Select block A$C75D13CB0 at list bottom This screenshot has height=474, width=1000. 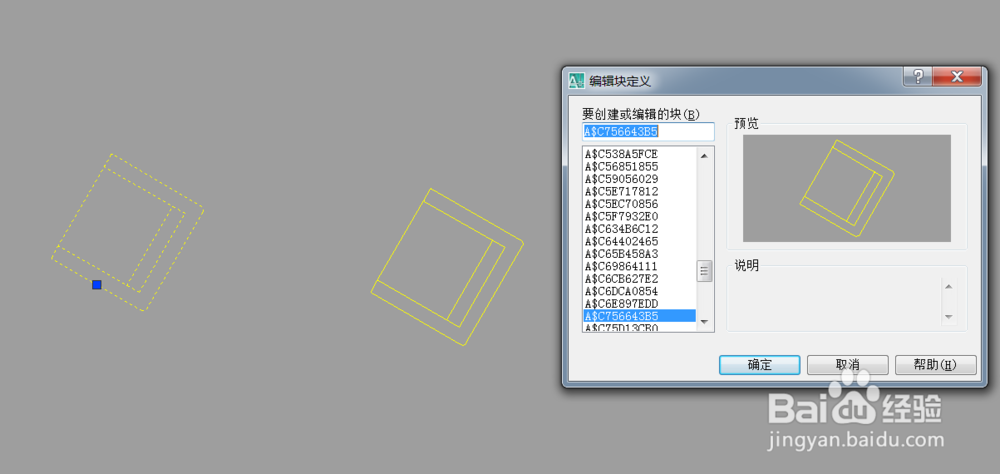click(621, 327)
